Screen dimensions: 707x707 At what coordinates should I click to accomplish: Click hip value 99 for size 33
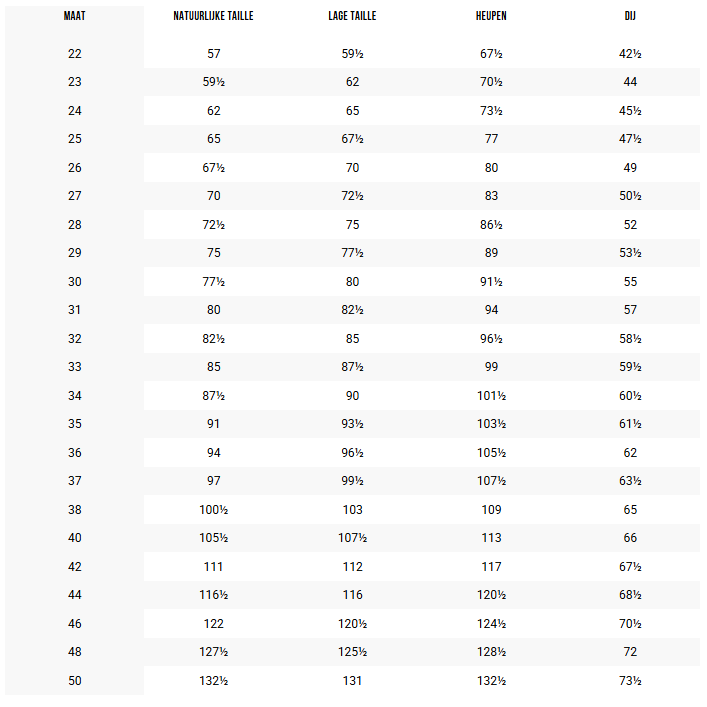click(491, 367)
